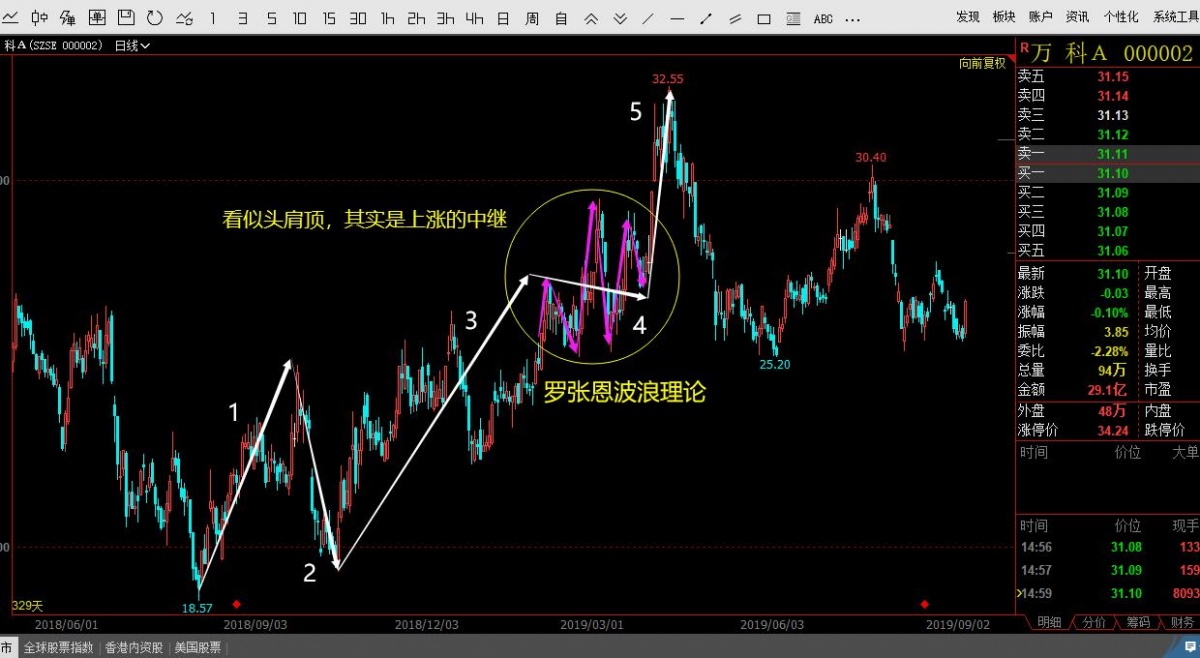Switch to the 5-minute period
This screenshot has width=1200, height=658.
271,18
